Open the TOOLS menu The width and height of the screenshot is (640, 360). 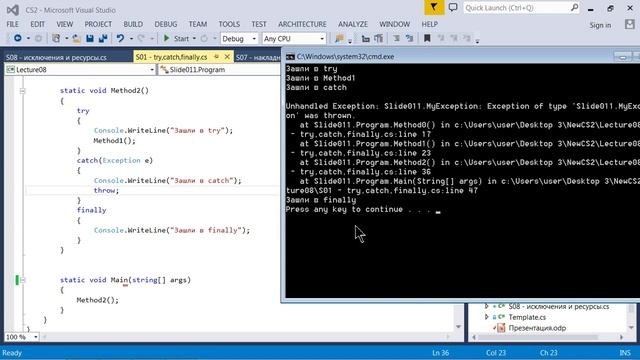tap(229, 24)
